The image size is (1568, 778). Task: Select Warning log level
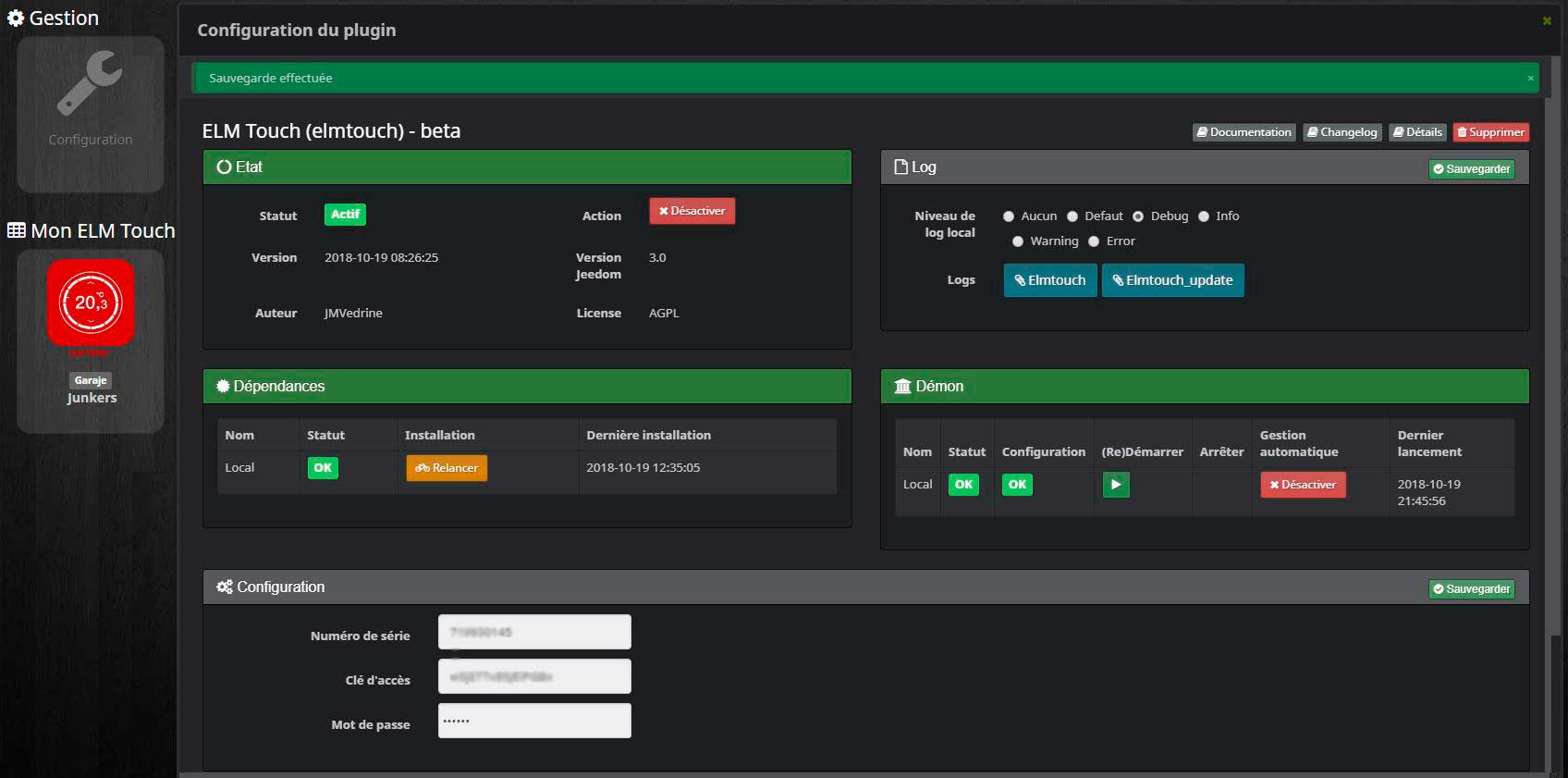1018,241
